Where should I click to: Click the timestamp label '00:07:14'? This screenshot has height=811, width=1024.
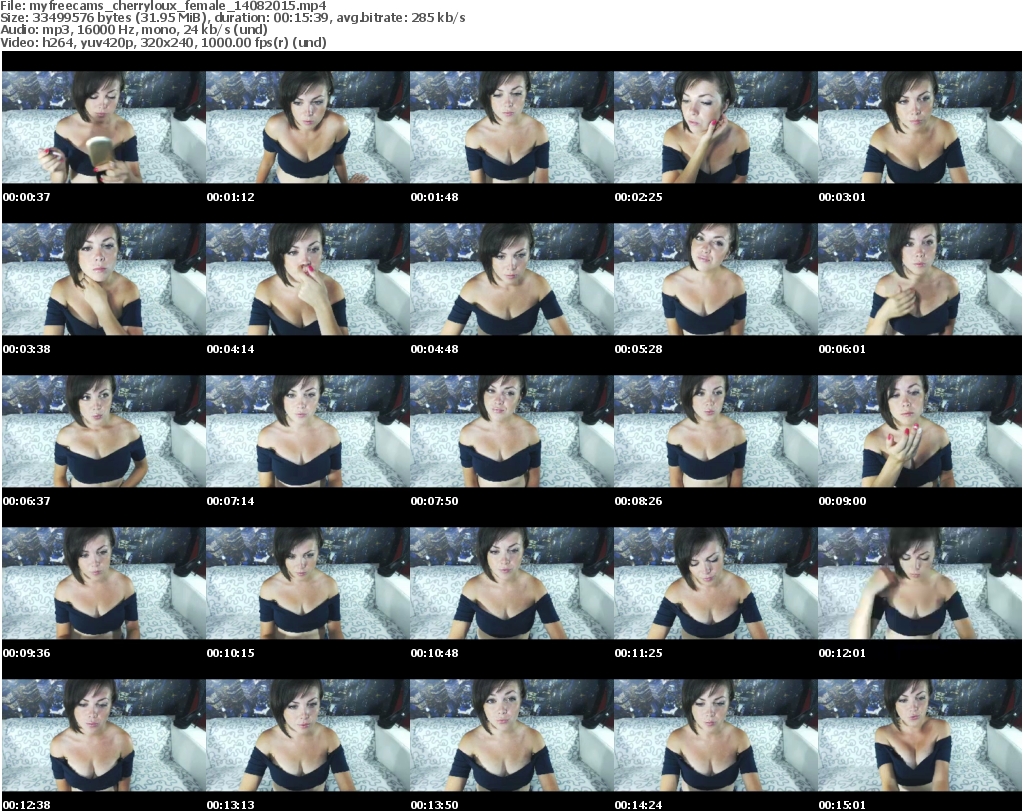tap(231, 501)
